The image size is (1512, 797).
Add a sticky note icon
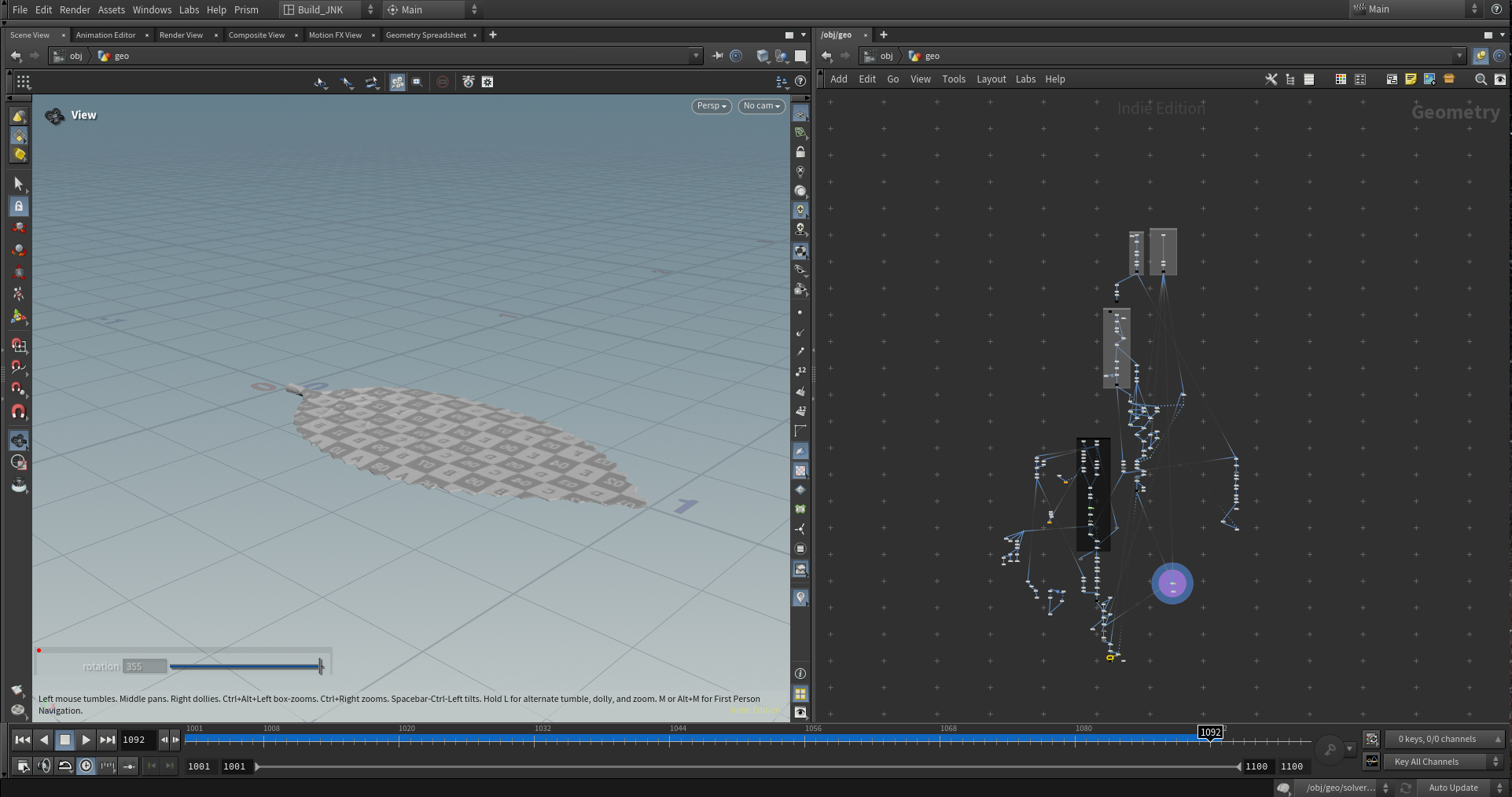coord(1411,79)
